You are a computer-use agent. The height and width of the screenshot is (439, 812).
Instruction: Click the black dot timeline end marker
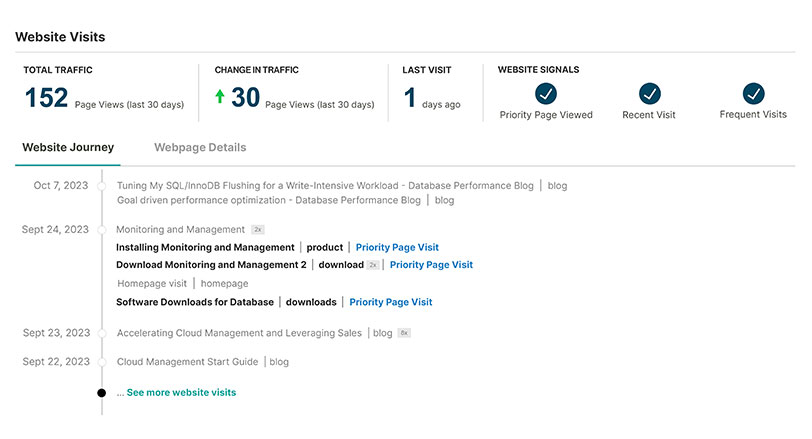(102, 393)
